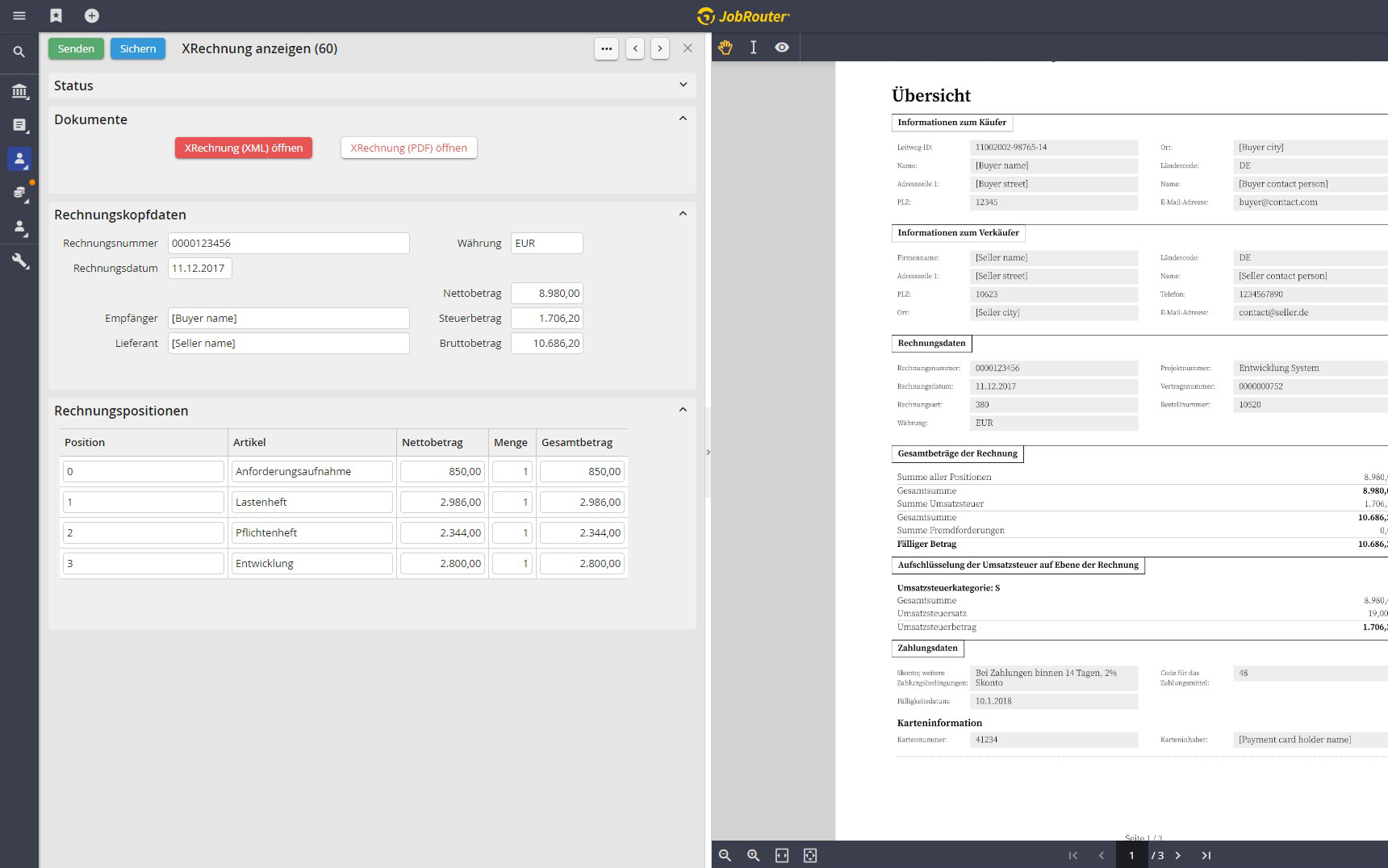Screen dimensions: 1388x868
Task: Go to next step with right chevron
Action: (x=660, y=48)
